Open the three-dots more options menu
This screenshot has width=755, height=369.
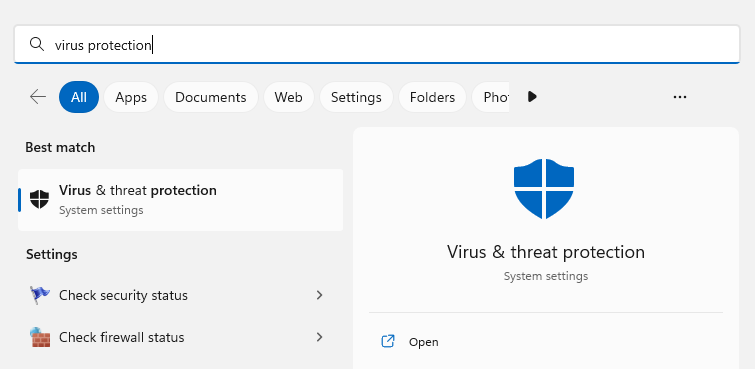pyautogui.click(x=679, y=97)
